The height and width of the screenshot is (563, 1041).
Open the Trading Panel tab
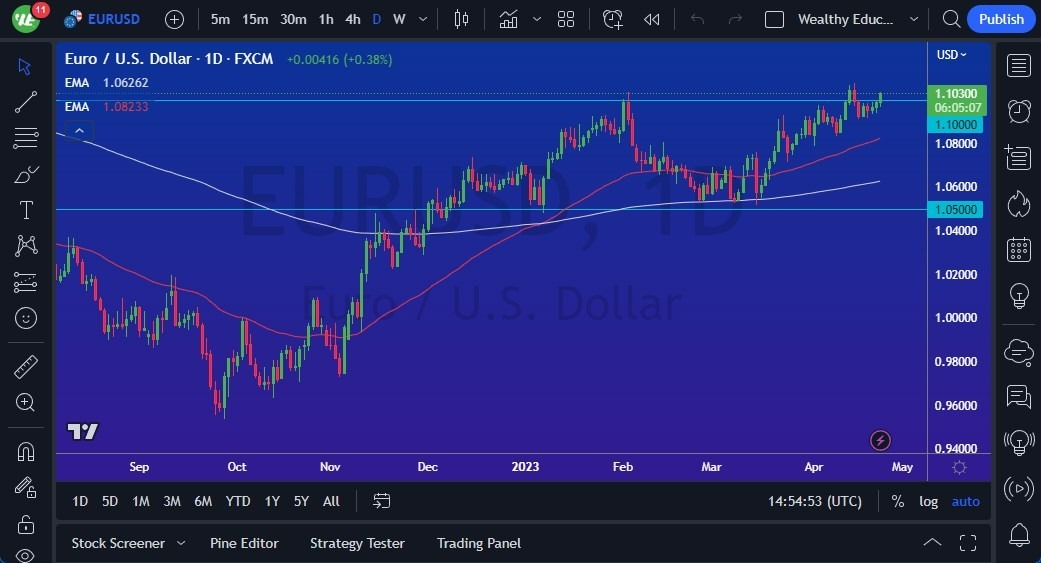coord(479,543)
